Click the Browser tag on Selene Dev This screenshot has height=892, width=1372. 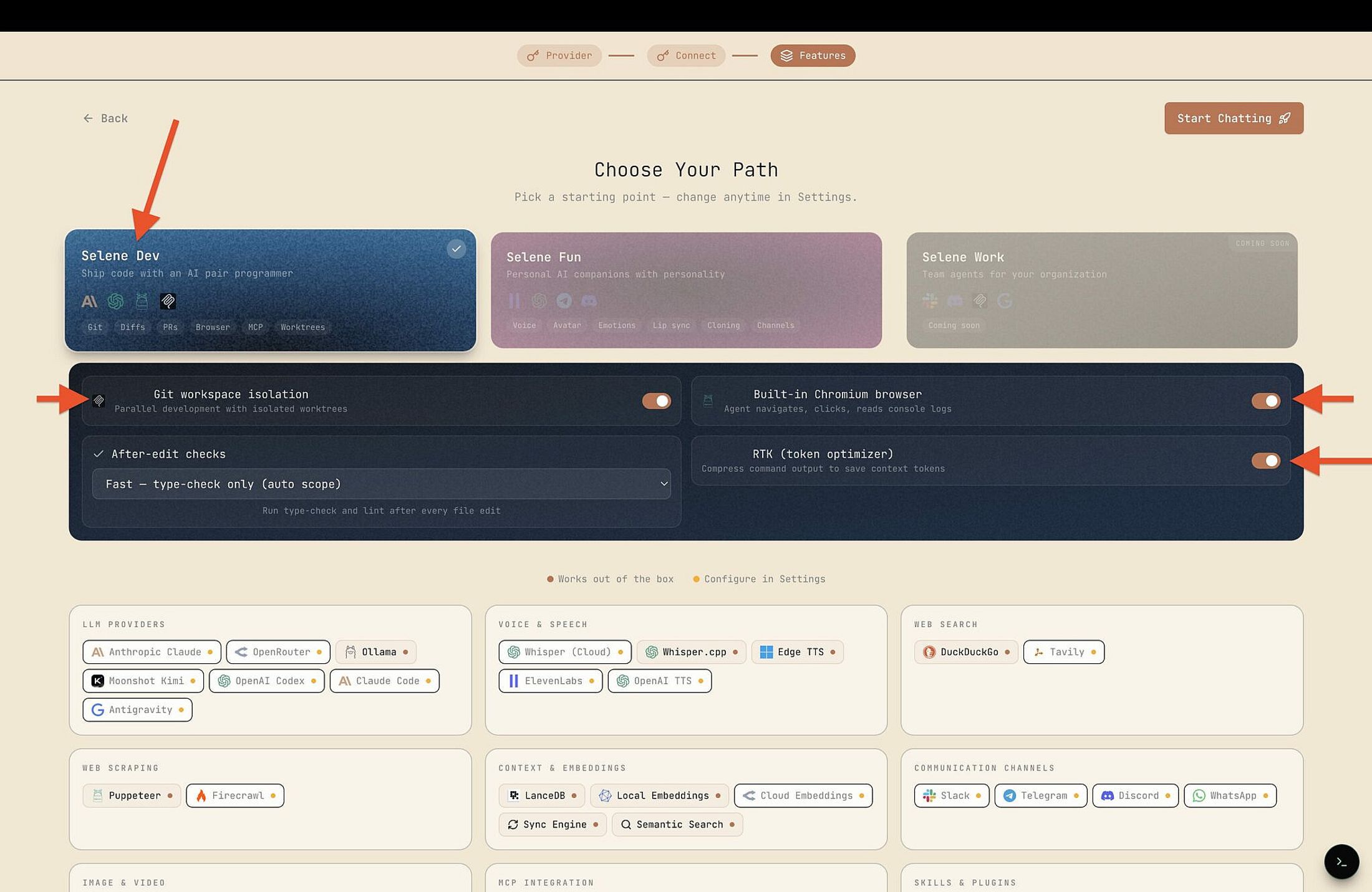[213, 327]
